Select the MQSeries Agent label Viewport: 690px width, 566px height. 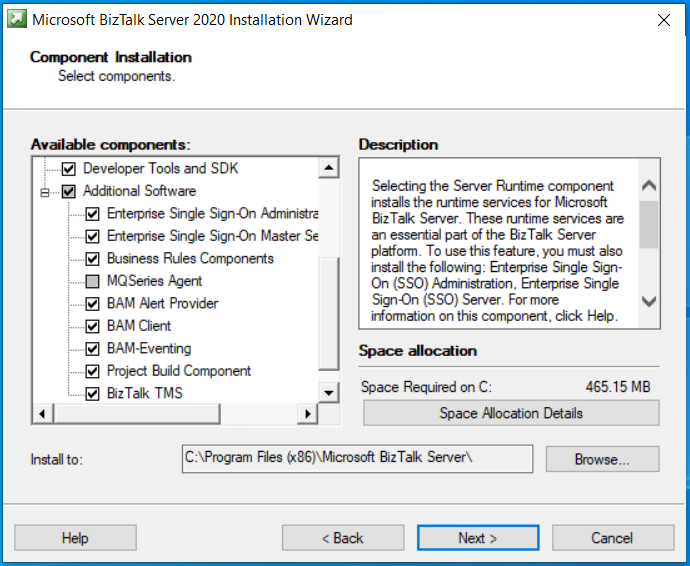154,280
